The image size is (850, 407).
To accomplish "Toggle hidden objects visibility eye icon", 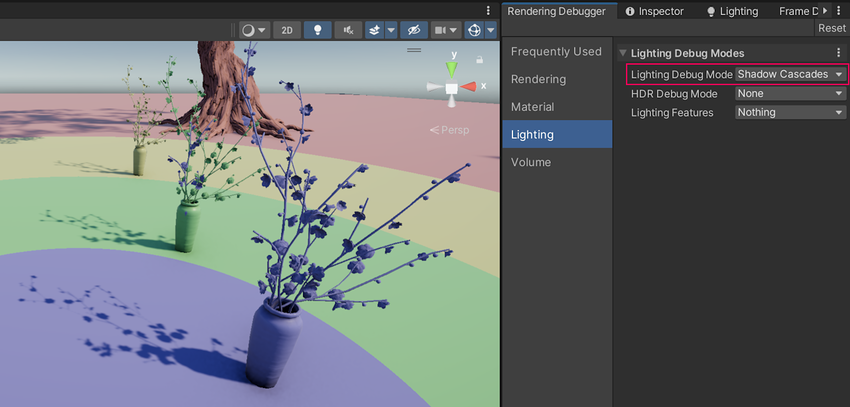I will tap(413, 30).
